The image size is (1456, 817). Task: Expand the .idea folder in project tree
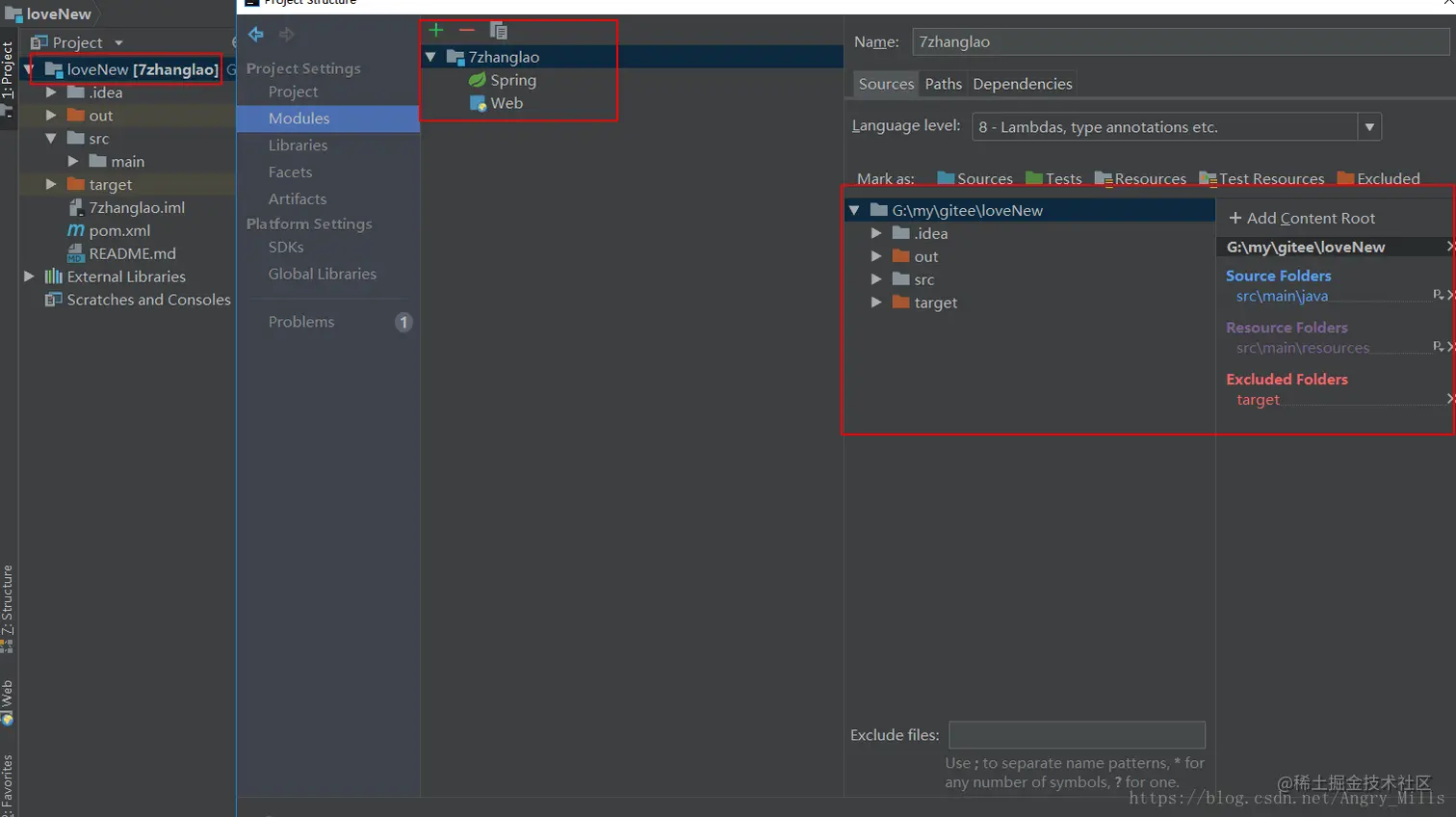pyautogui.click(x=51, y=92)
